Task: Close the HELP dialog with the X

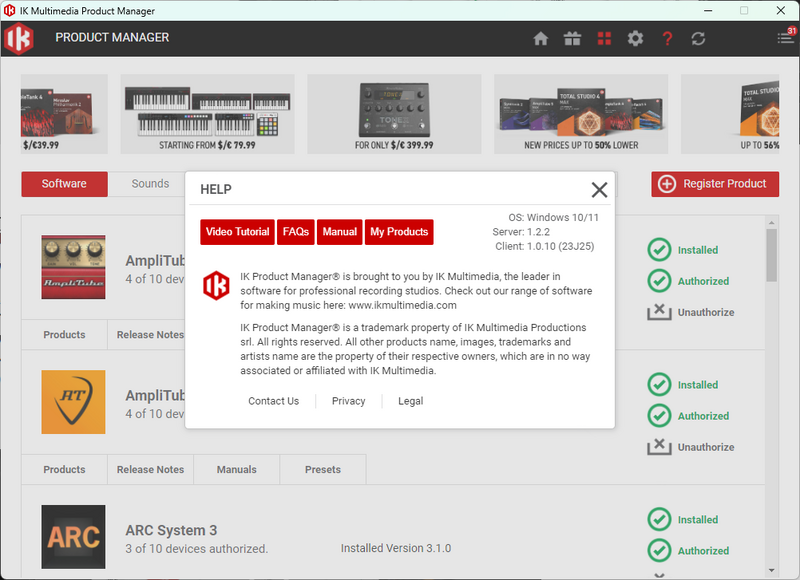Action: [x=599, y=190]
